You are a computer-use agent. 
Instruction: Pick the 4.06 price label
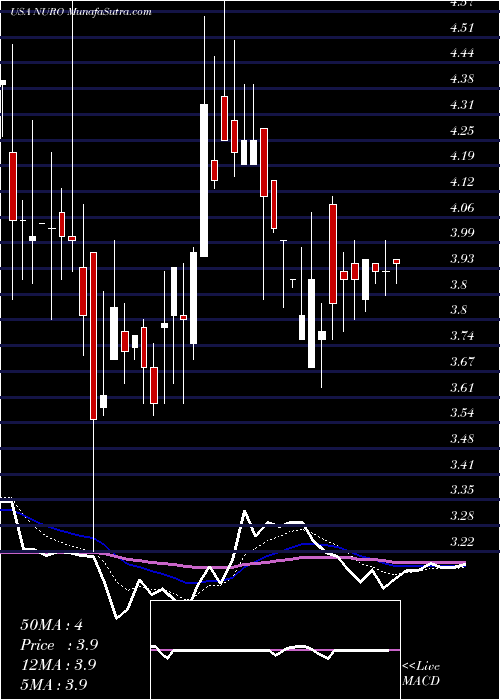pyautogui.click(x=461, y=208)
